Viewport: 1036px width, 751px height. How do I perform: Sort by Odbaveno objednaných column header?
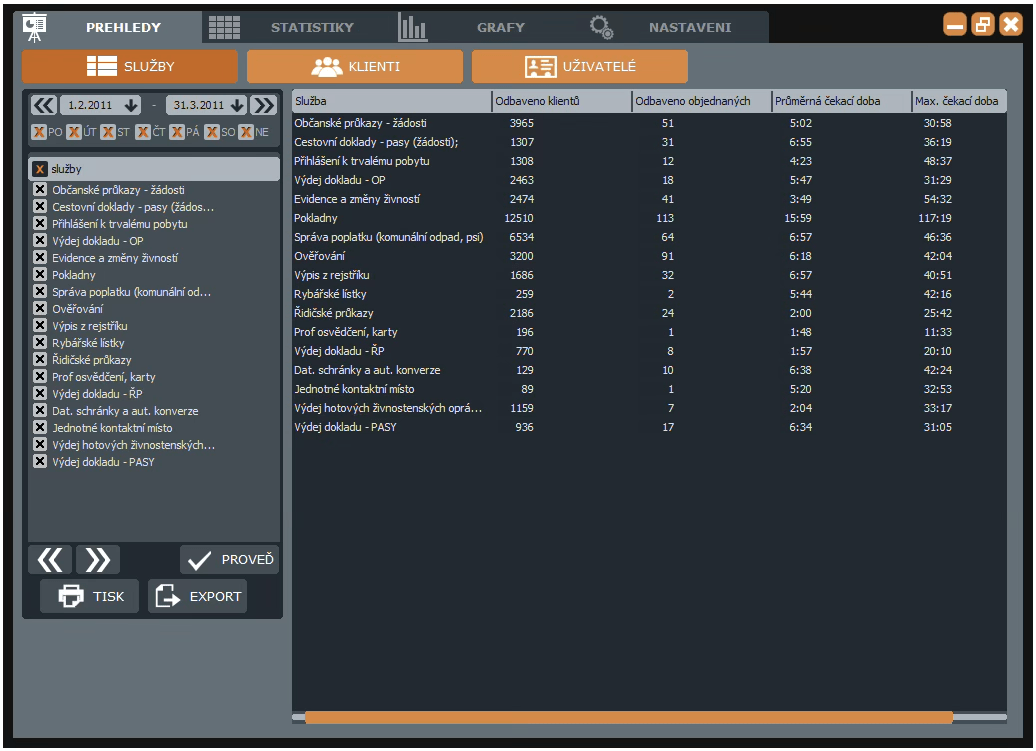[702, 101]
